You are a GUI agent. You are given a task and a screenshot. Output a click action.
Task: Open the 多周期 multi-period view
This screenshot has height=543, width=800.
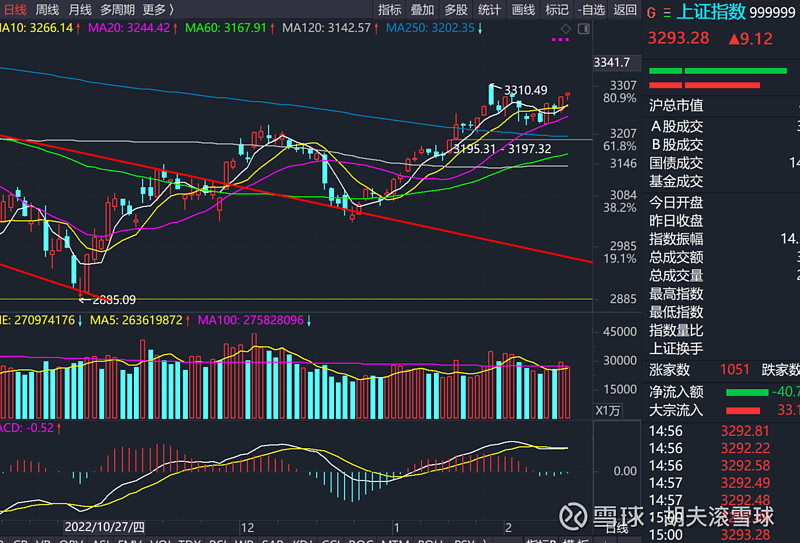118,10
